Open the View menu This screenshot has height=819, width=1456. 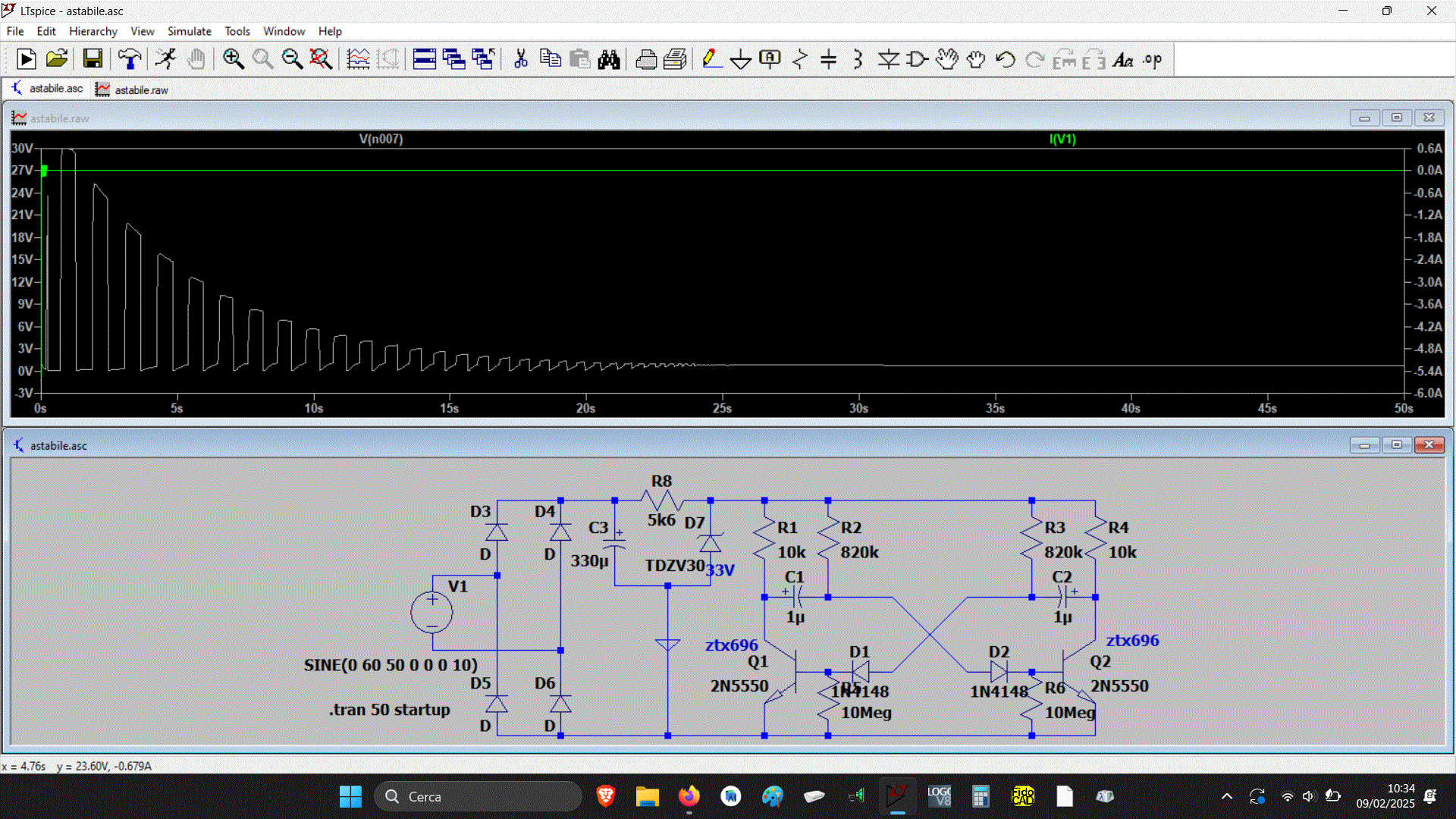pos(142,31)
